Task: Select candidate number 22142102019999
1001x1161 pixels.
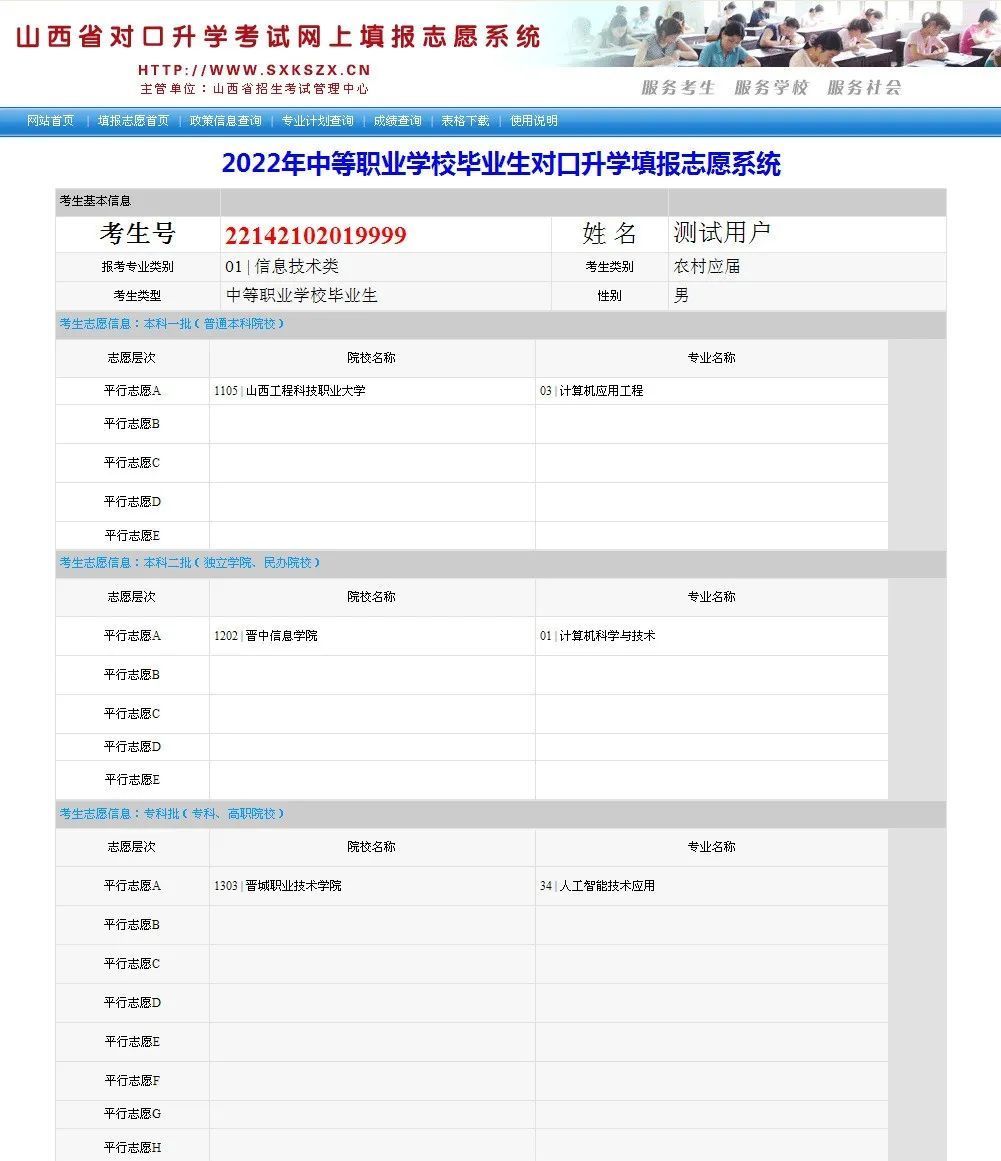Action: click(x=316, y=235)
